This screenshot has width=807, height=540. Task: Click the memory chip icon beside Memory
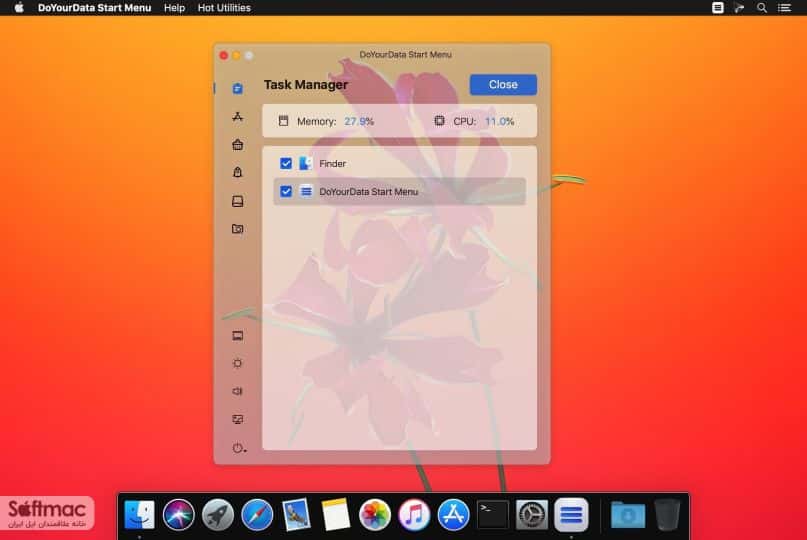tap(283, 121)
